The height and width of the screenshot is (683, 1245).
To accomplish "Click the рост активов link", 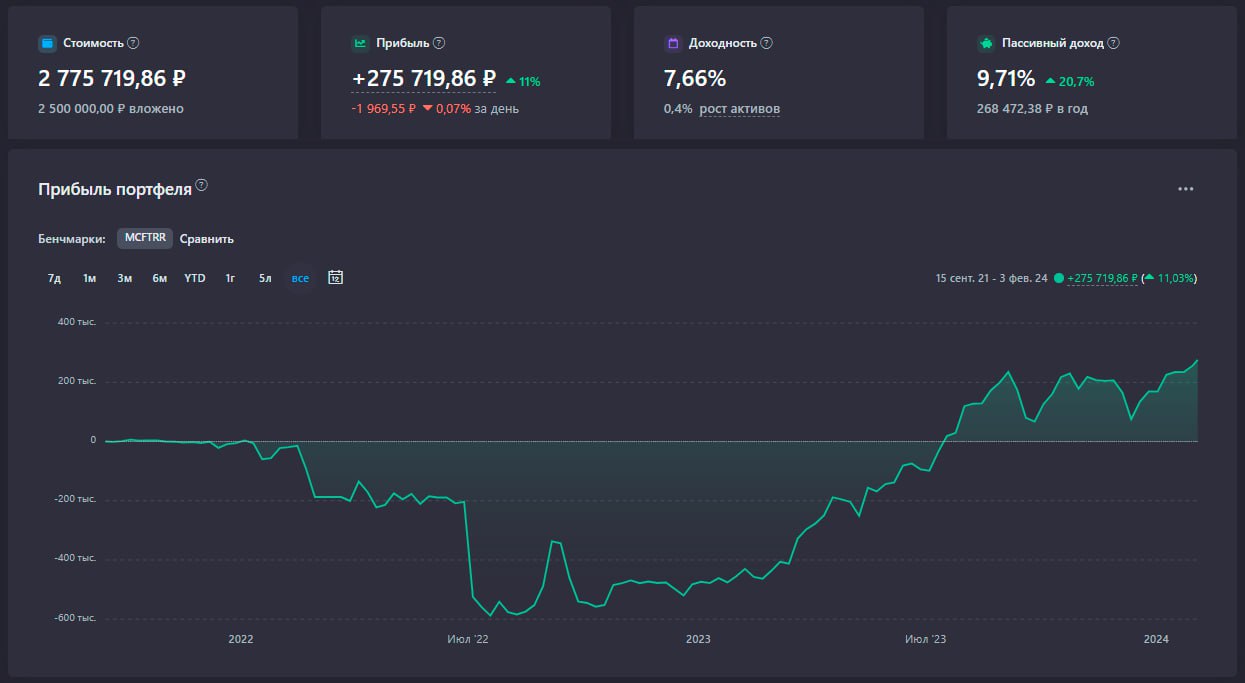I will pyautogui.click(x=740, y=109).
